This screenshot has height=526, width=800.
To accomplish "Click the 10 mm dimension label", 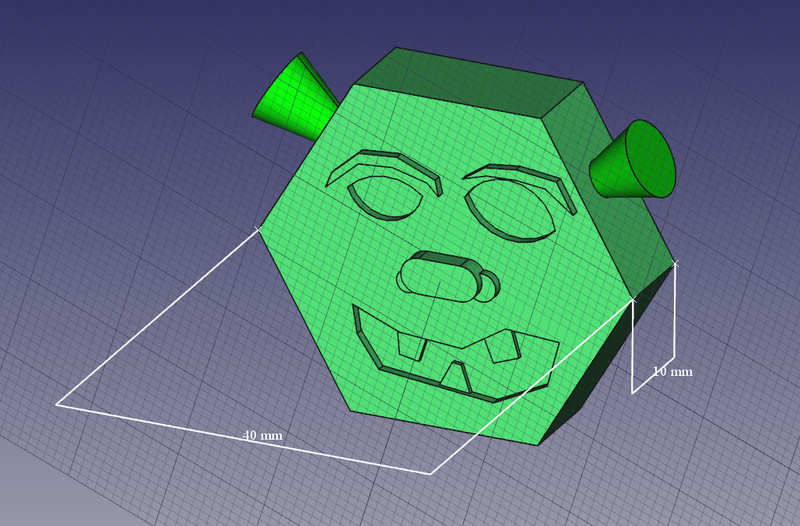I will click(672, 372).
